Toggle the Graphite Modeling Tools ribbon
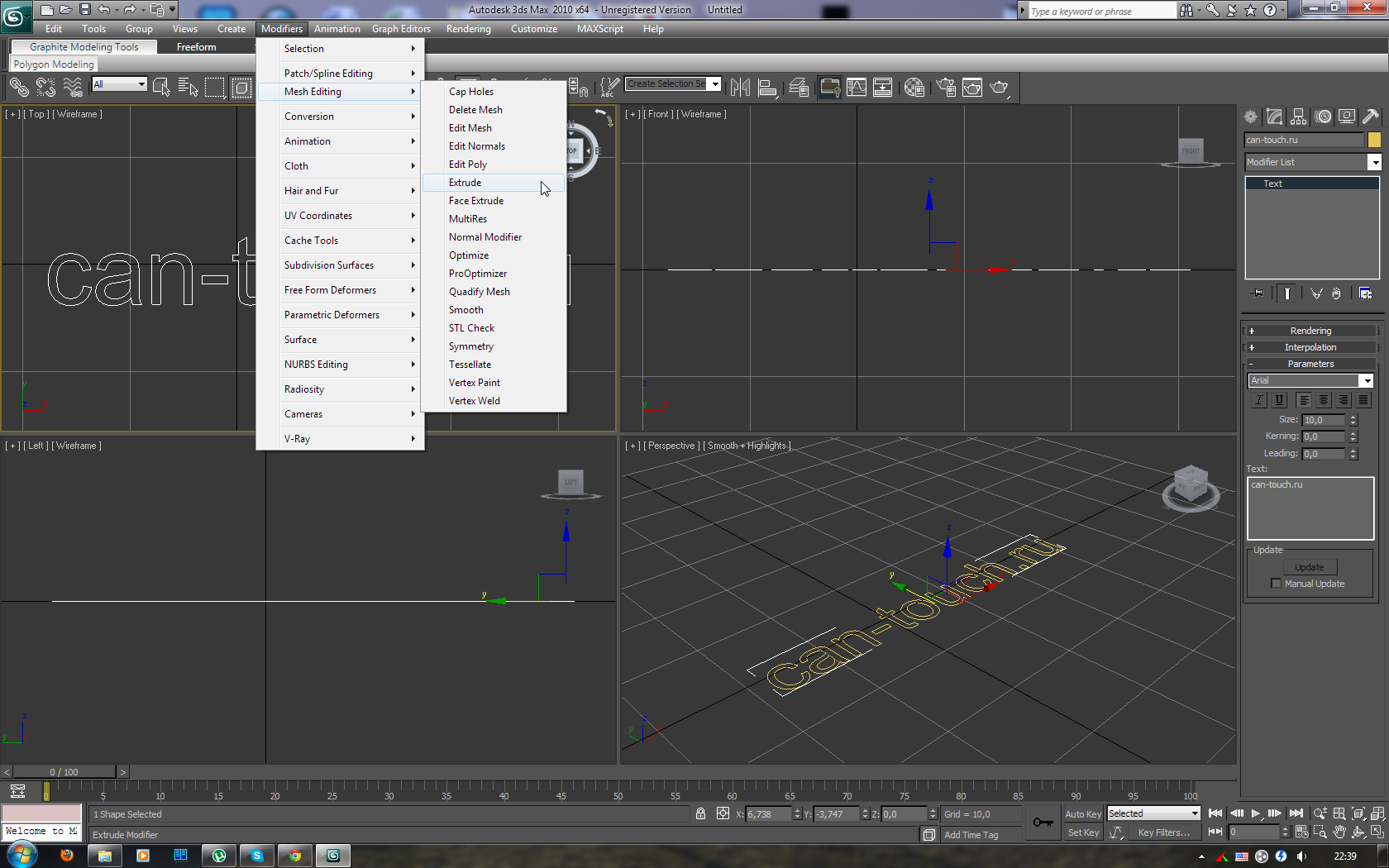 [829, 87]
